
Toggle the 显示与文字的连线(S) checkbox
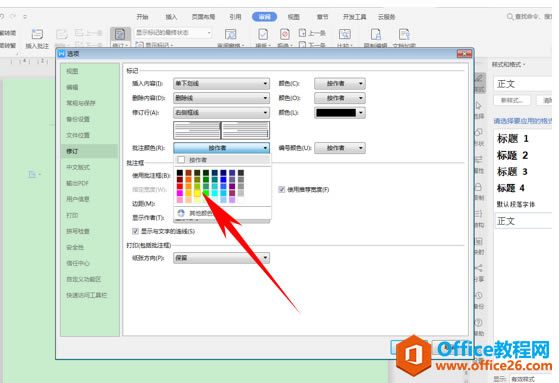pos(135,231)
